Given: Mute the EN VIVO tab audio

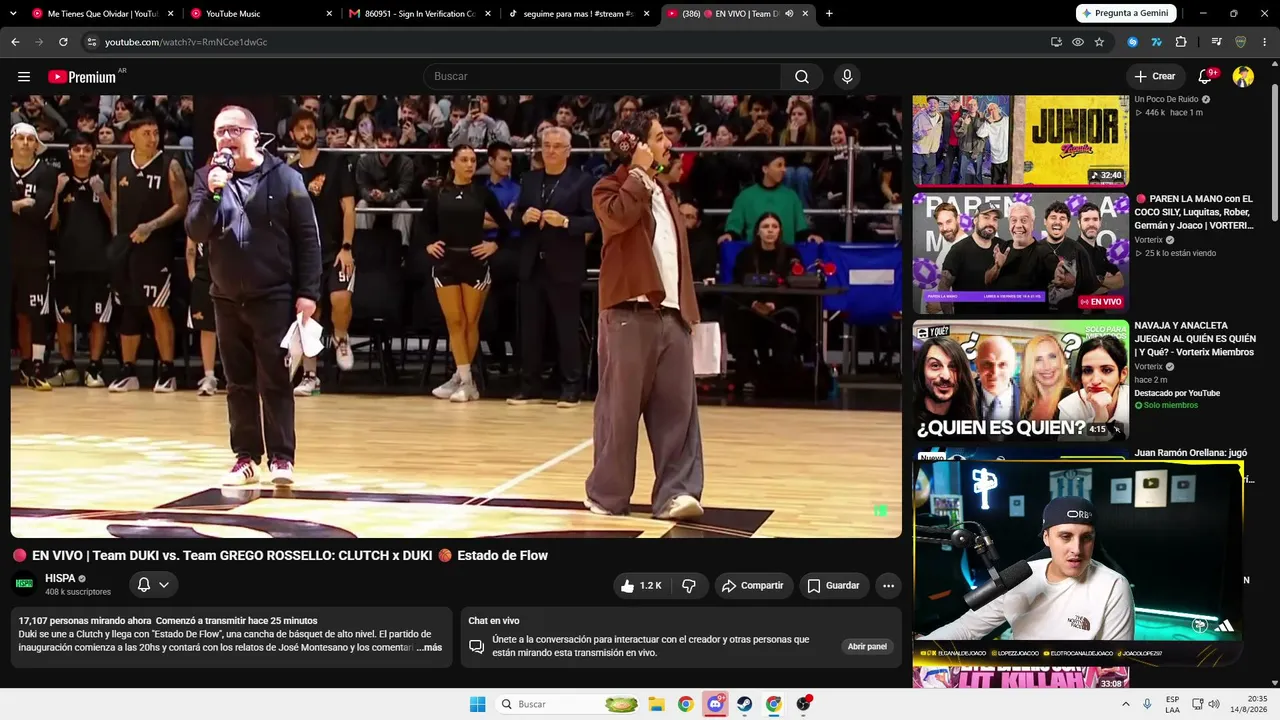Looking at the screenshot, I should (789, 14).
